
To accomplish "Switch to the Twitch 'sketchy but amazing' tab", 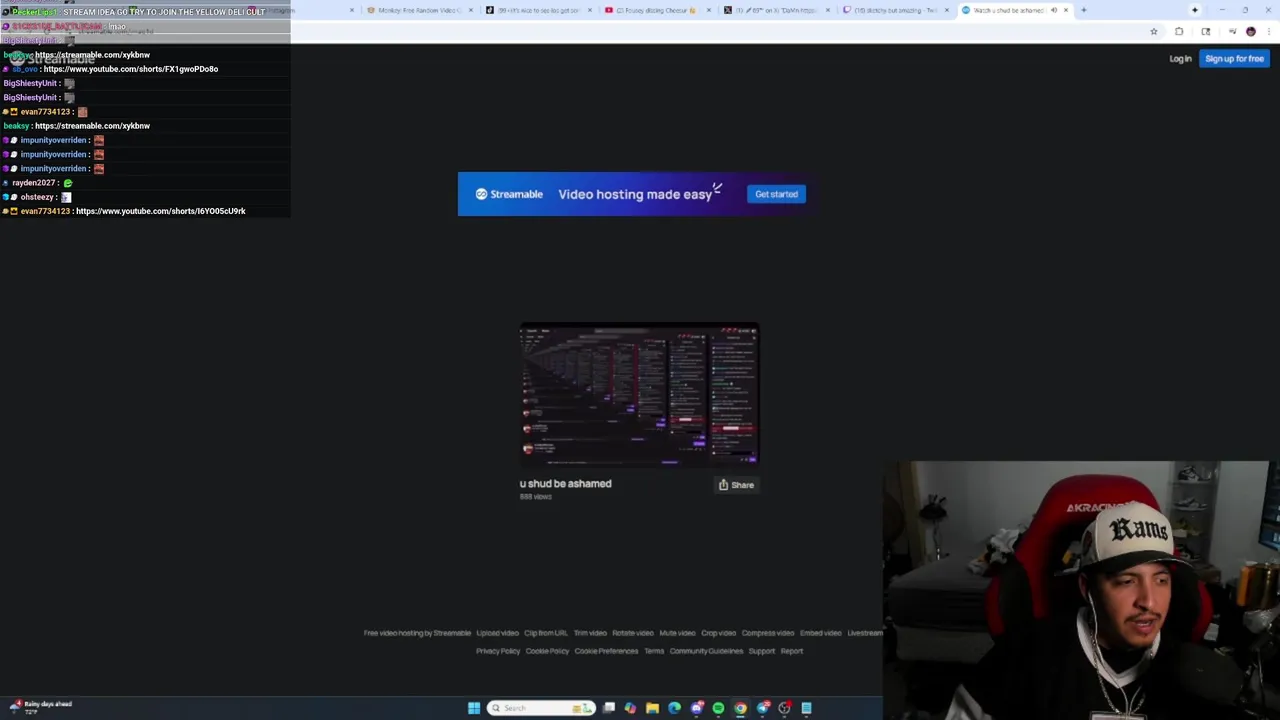I will click(895, 10).
